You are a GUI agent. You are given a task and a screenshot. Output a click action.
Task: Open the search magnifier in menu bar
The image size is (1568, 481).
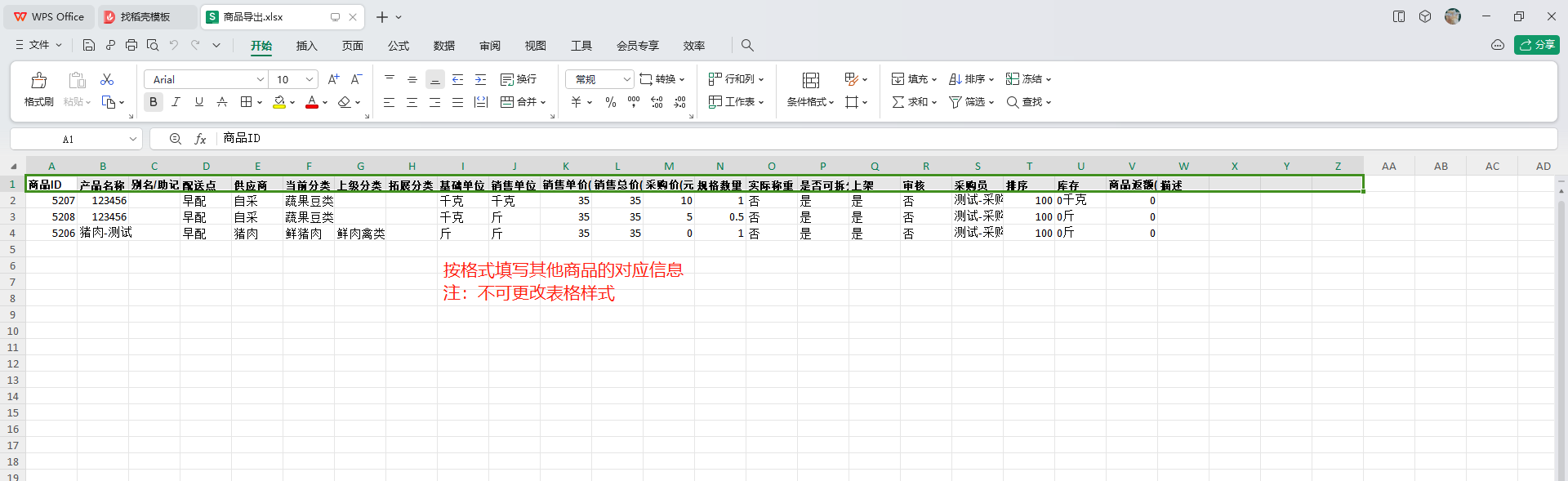(747, 45)
